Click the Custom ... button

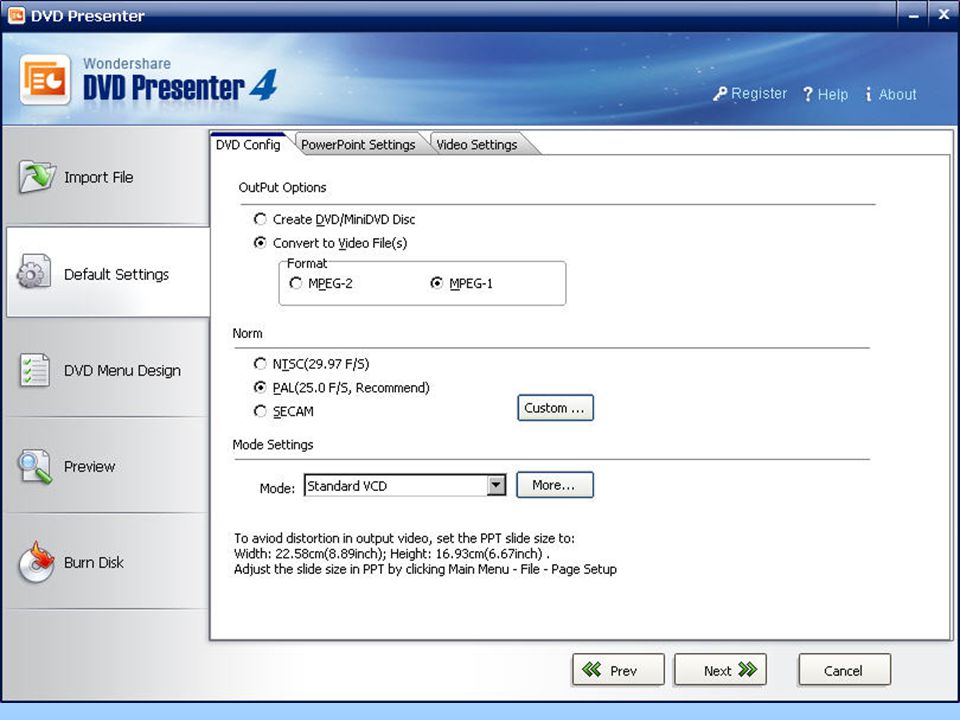pyautogui.click(x=555, y=408)
